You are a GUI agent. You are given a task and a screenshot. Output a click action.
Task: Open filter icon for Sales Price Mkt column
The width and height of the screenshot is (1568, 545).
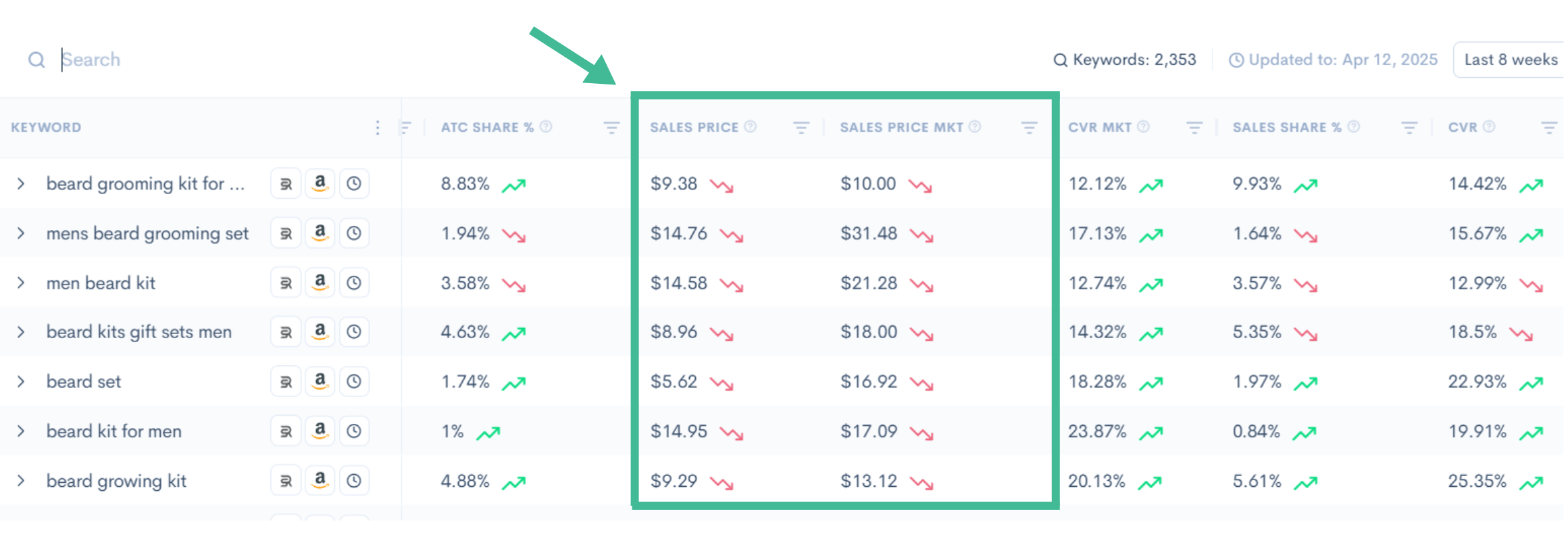click(x=1029, y=128)
